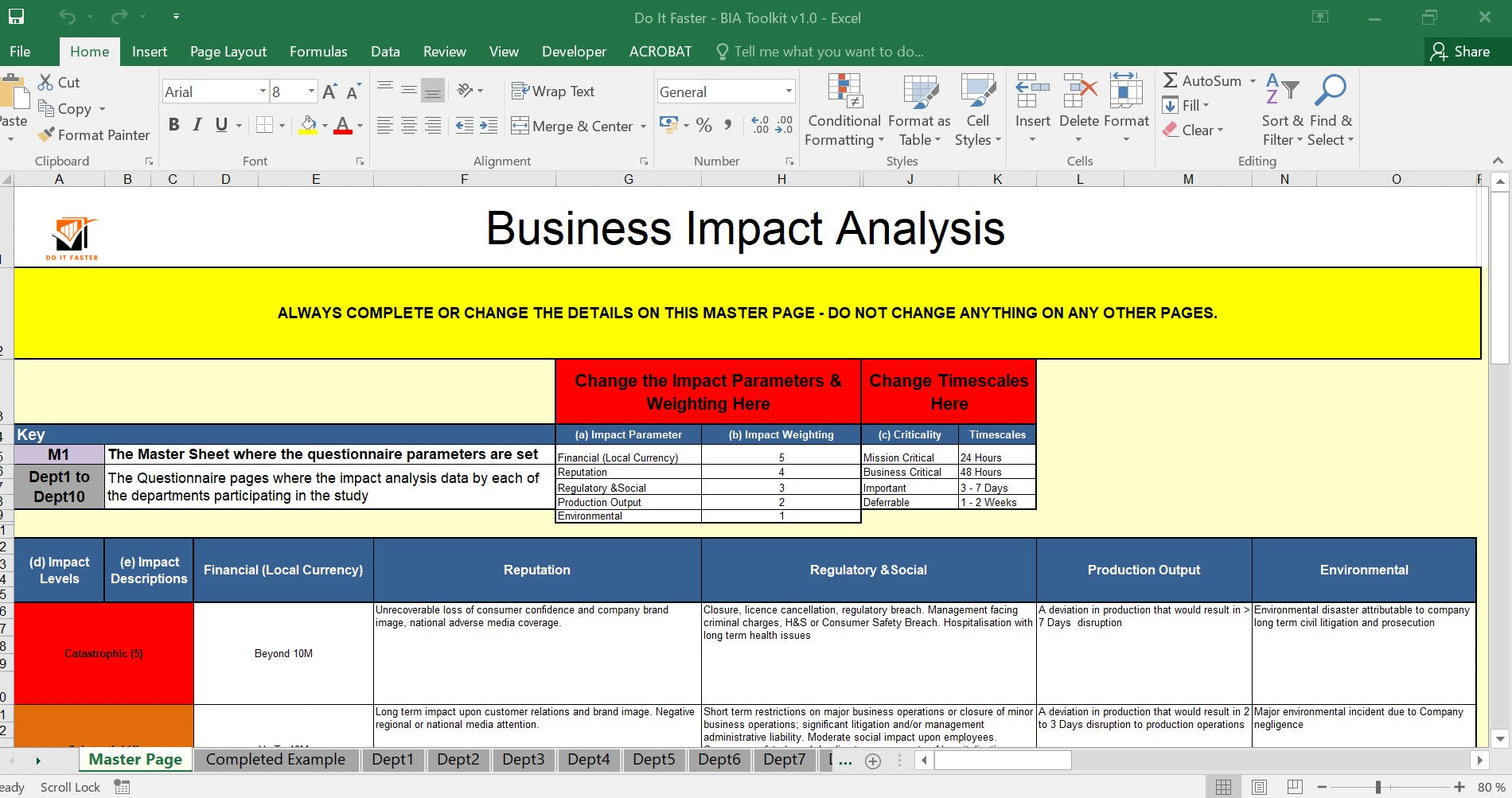Switch to the Insert ribbon tab
This screenshot has height=798, width=1512.
[x=150, y=52]
